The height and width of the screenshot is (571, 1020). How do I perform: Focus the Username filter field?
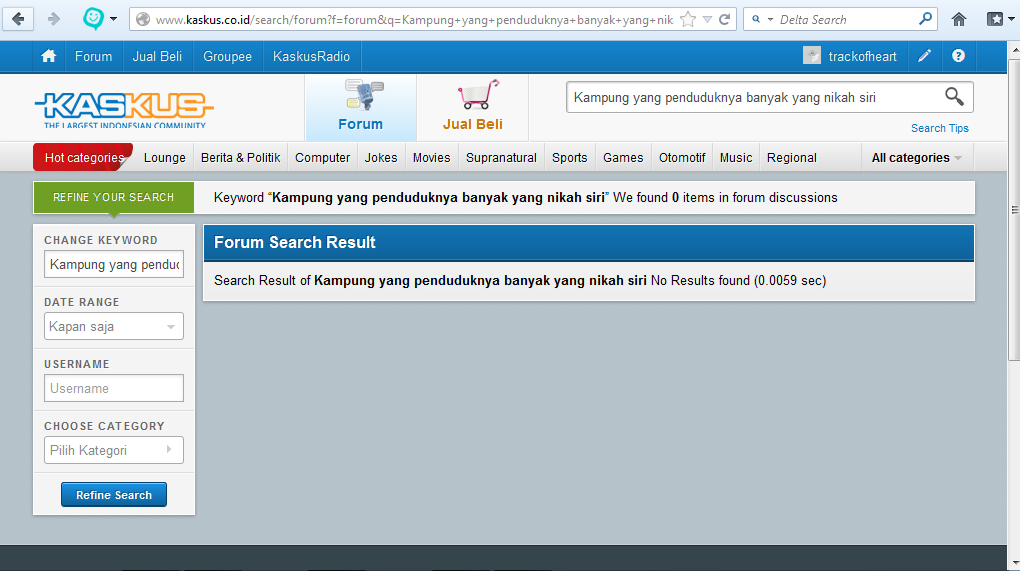click(114, 388)
